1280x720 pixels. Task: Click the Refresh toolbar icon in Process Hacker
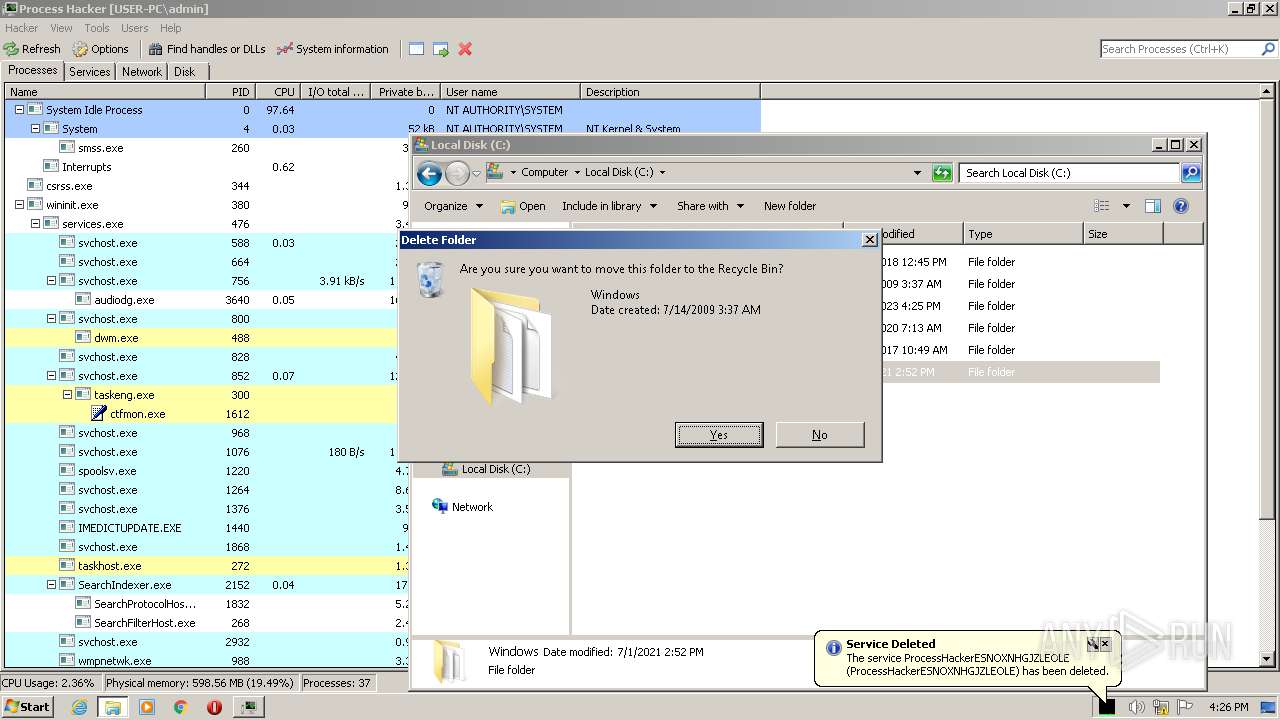pos(11,49)
